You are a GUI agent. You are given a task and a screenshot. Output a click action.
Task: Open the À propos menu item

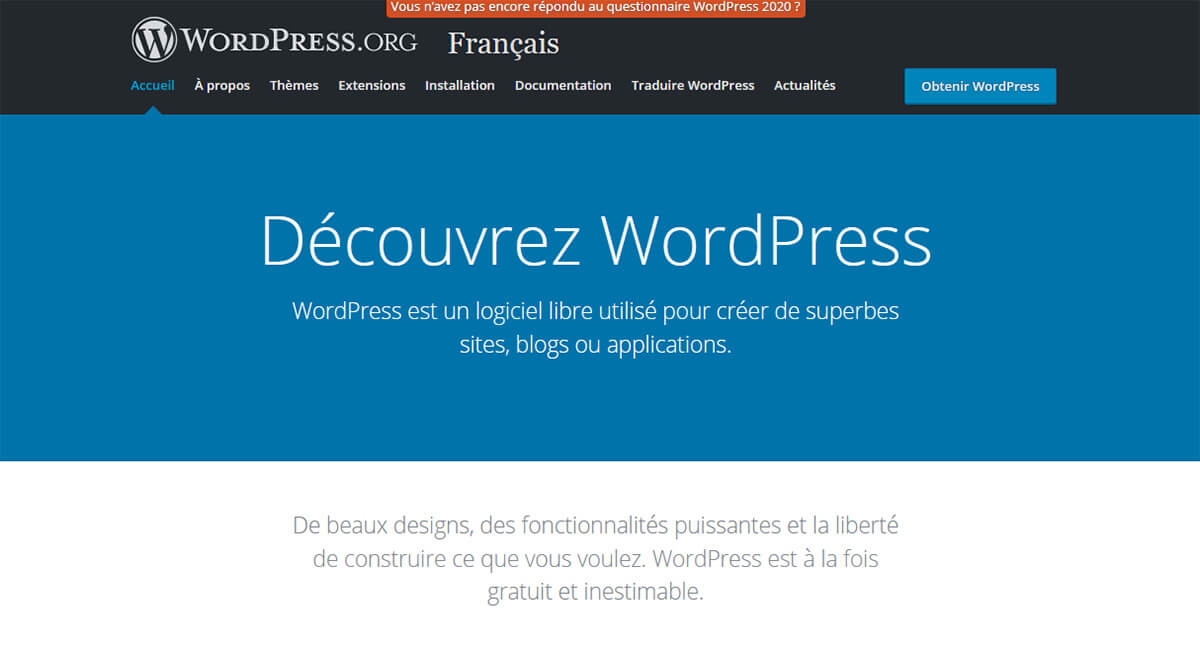222,86
